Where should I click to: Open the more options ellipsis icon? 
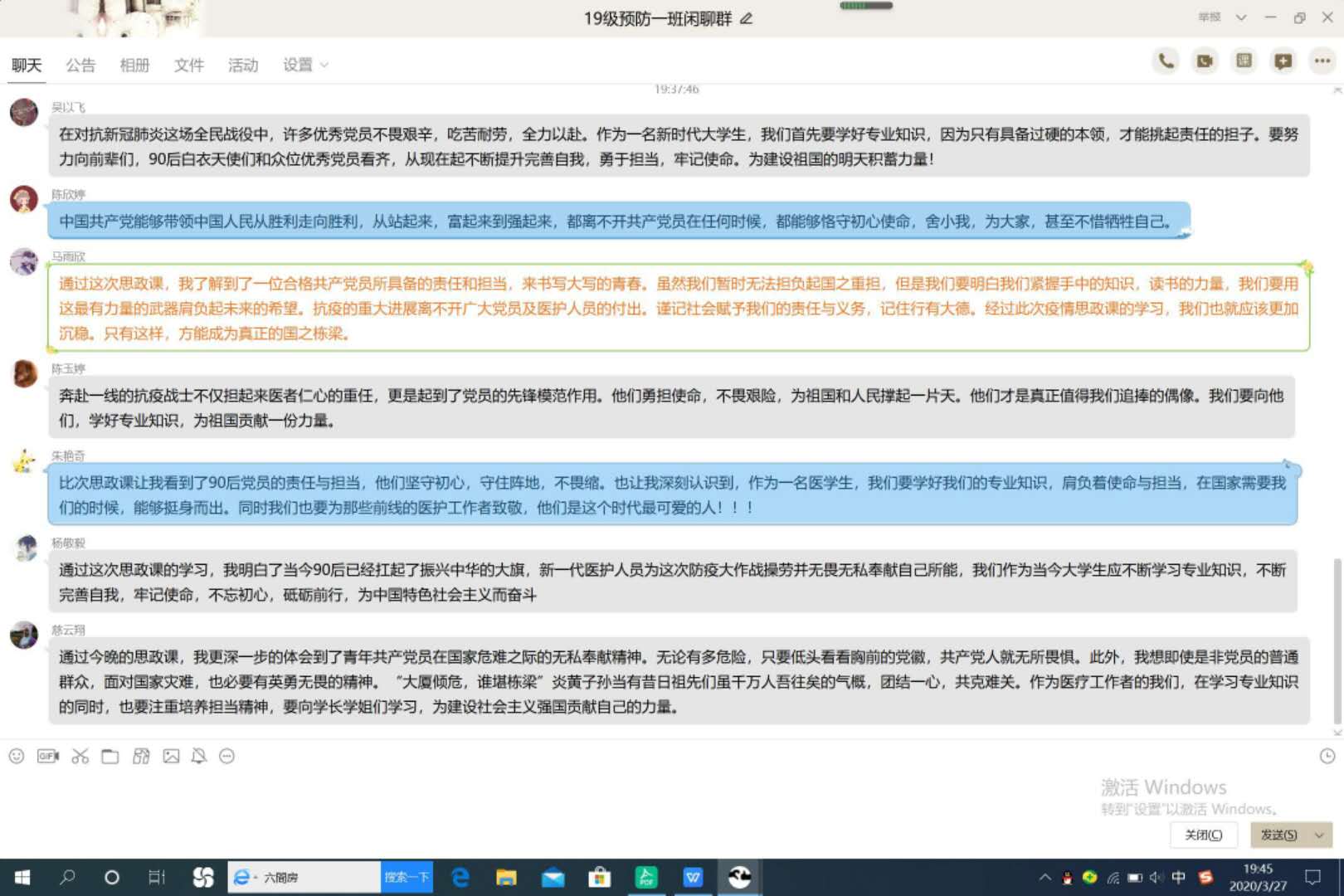pos(1322,61)
